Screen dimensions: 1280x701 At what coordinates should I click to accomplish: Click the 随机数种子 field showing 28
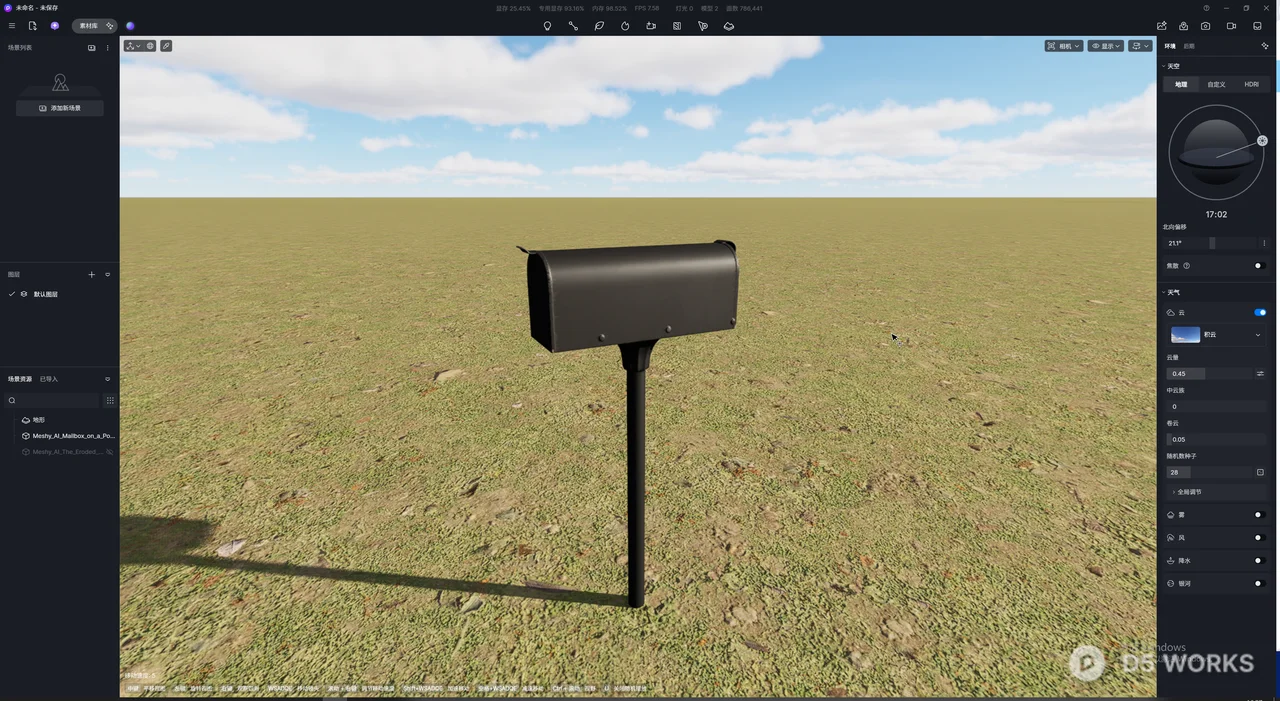(x=1209, y=472)
